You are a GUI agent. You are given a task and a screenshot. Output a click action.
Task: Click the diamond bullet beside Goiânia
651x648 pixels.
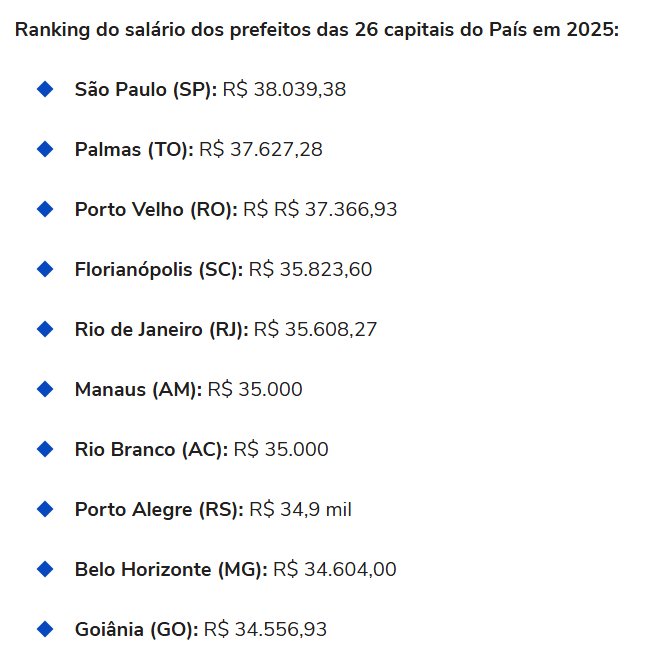pyautogui.click(x=45, y=629)
